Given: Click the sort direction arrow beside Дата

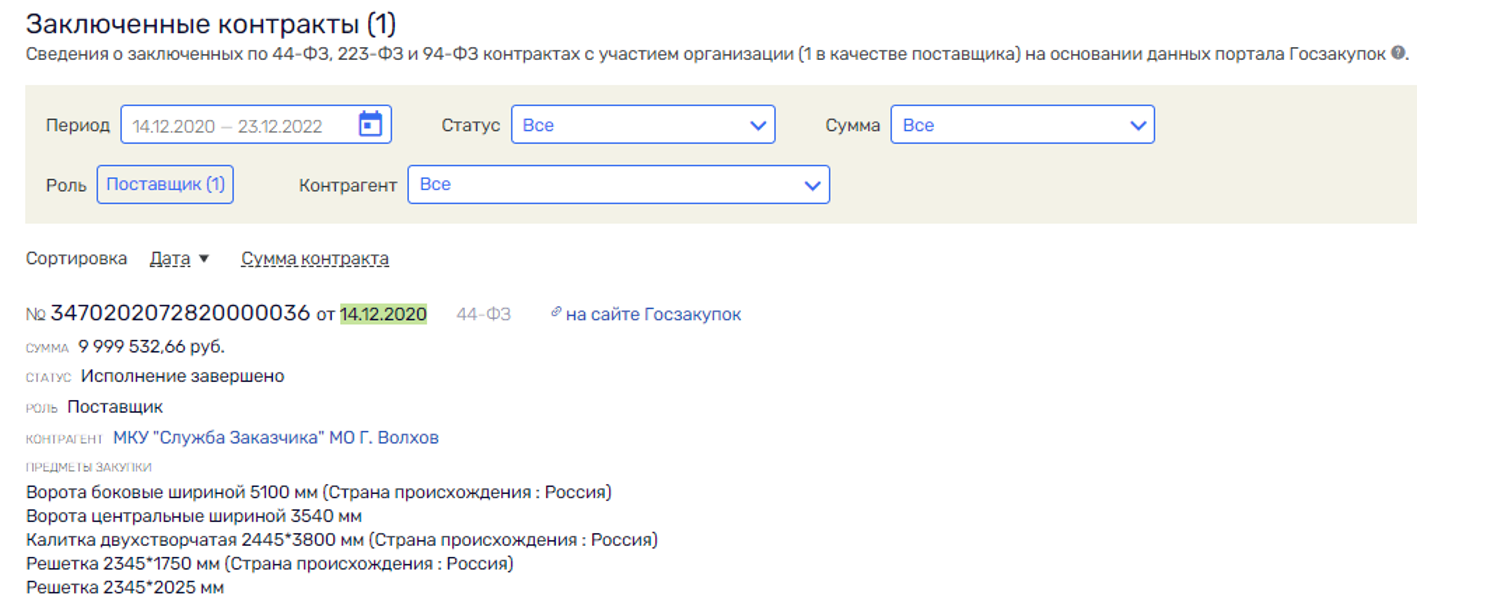Looking at the screenshot, I should pos(204,259).
